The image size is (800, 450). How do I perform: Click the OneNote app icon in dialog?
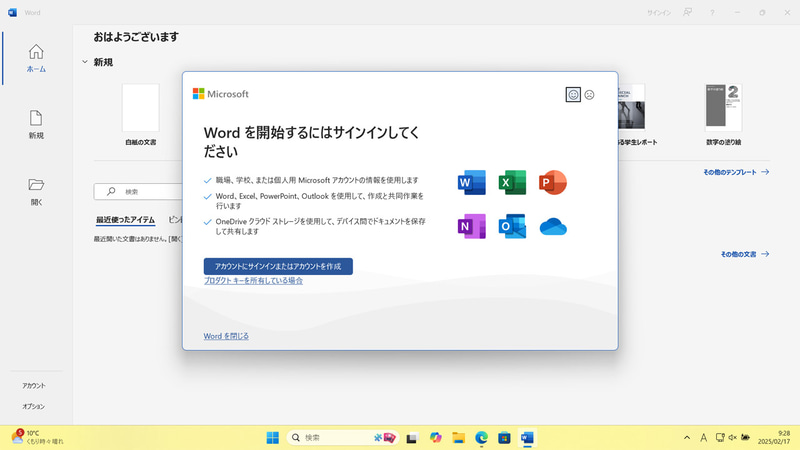tap(471, 227)
